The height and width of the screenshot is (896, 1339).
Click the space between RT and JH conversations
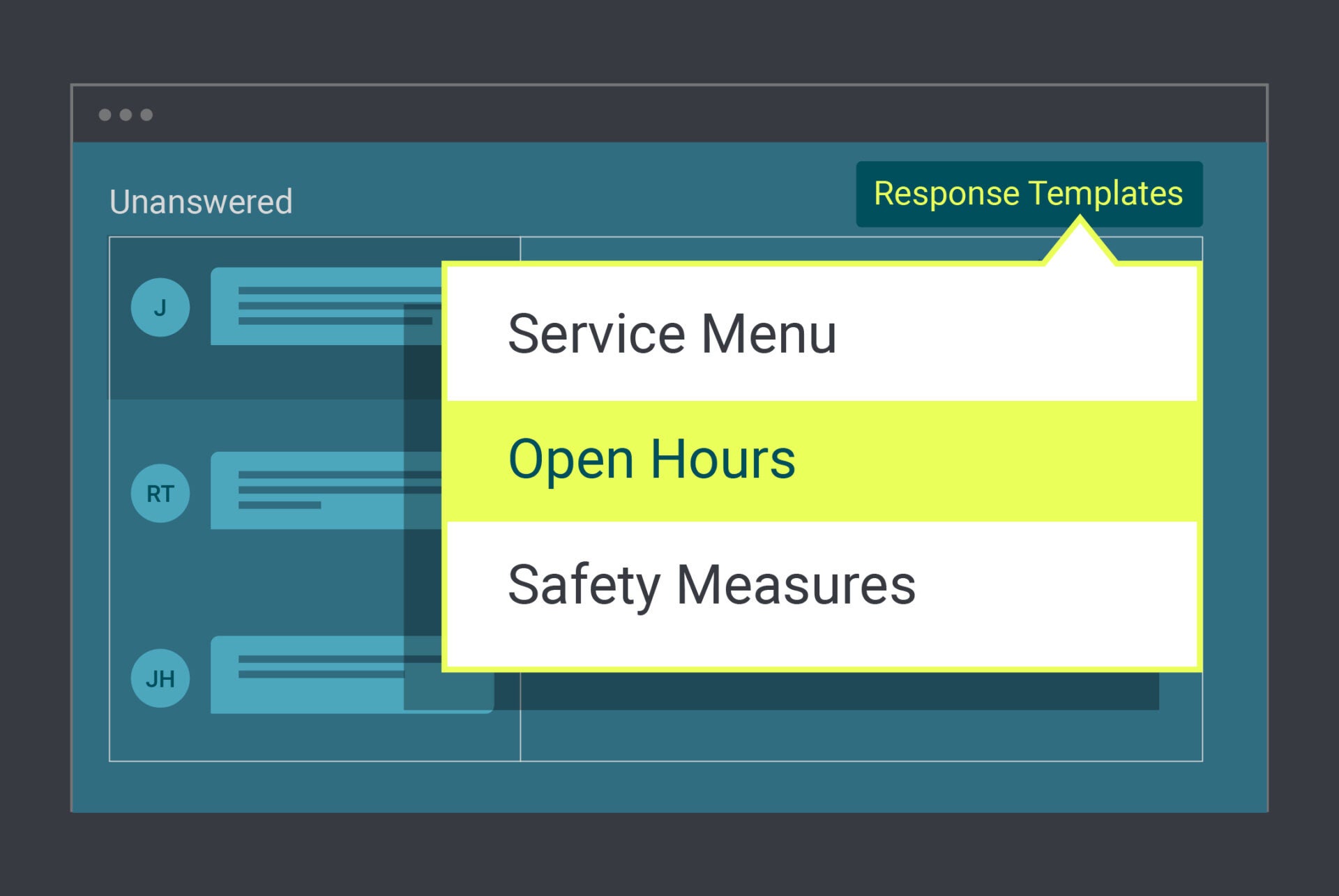(279, 582)
